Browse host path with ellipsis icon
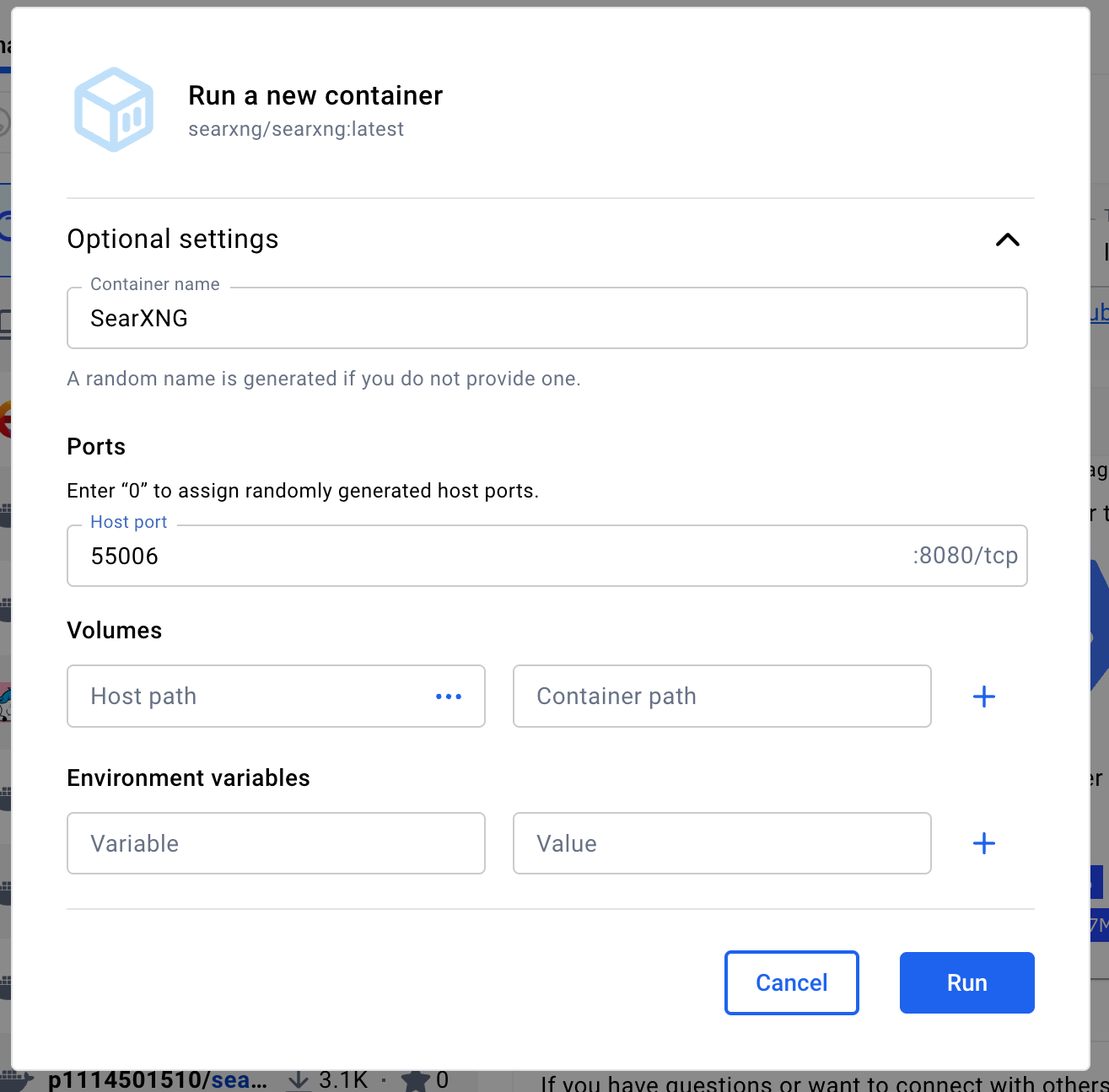Screen dimensions: 1109x1092 click(449, 697)
